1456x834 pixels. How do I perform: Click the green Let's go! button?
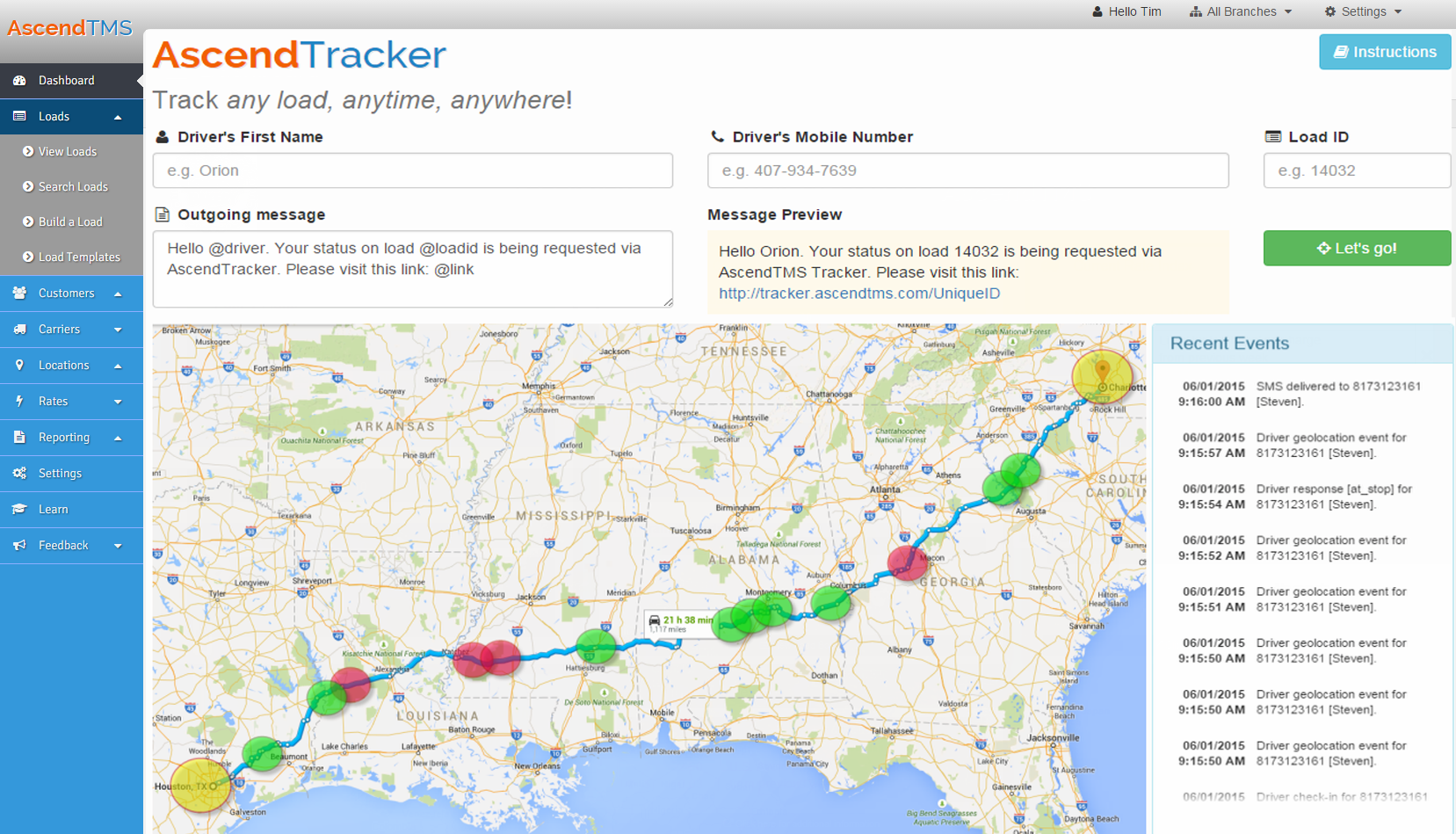point(1357,248)
